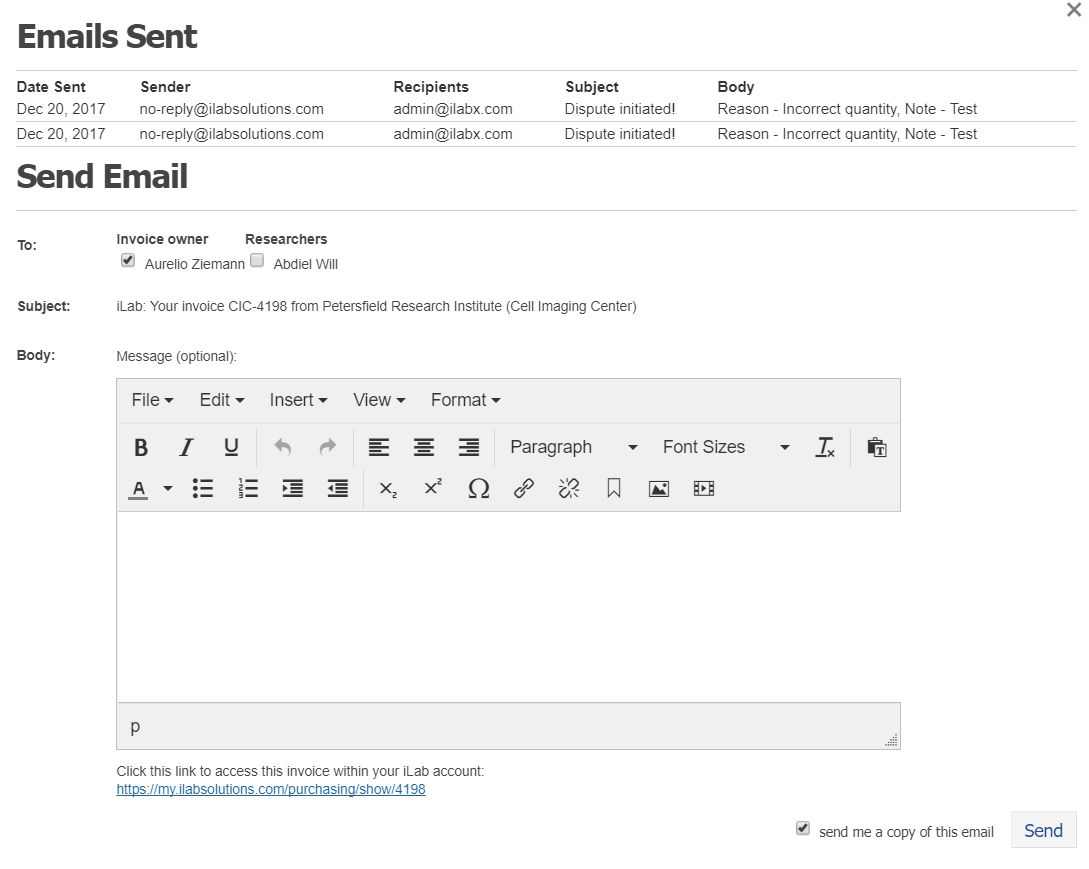The width and height of the screenshot is (1089, 869).
Task: Click inside the message body text area
Action: [x=508, y=606]
